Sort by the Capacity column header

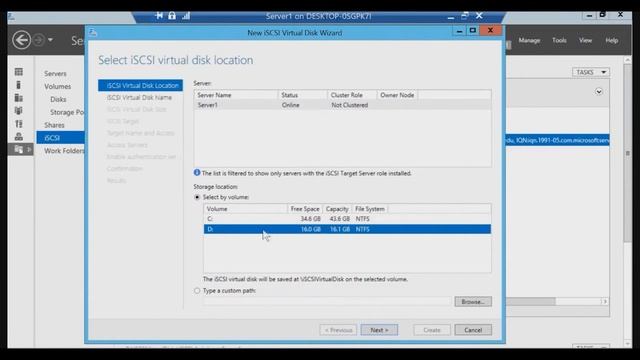tap(337, 209)
